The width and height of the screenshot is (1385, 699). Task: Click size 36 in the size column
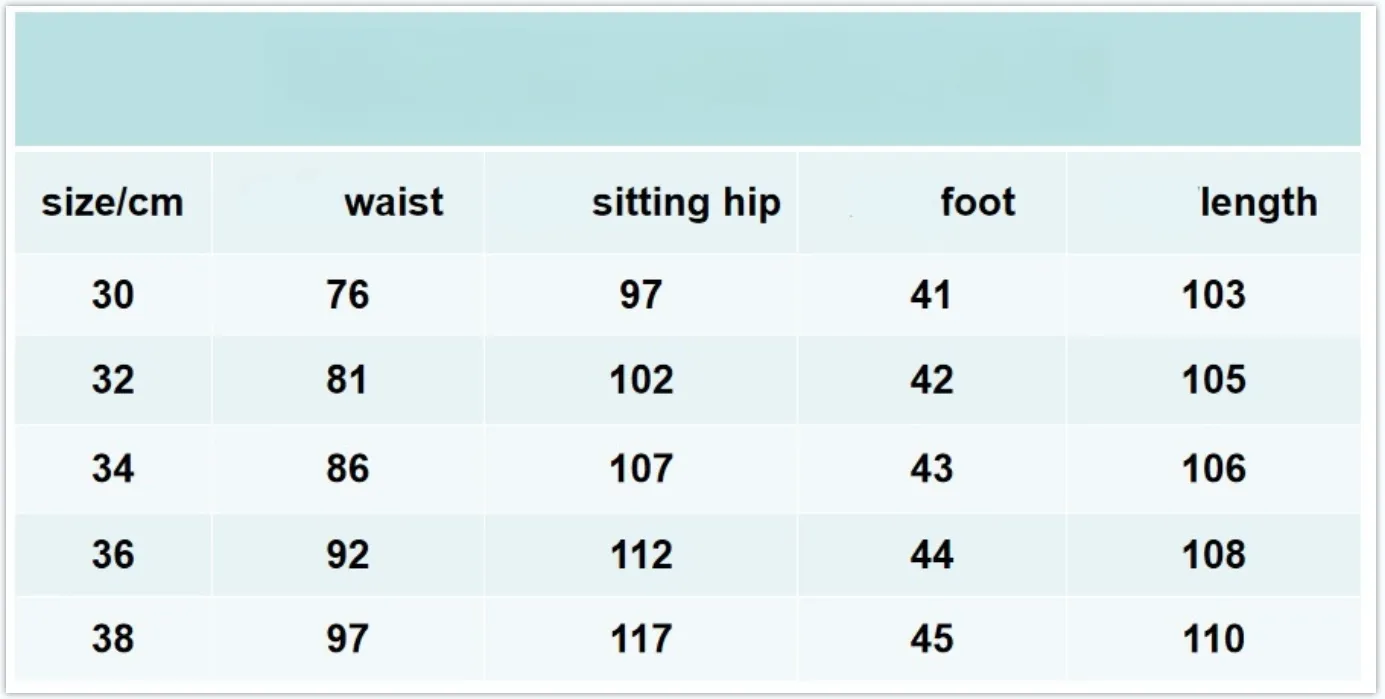112,554
